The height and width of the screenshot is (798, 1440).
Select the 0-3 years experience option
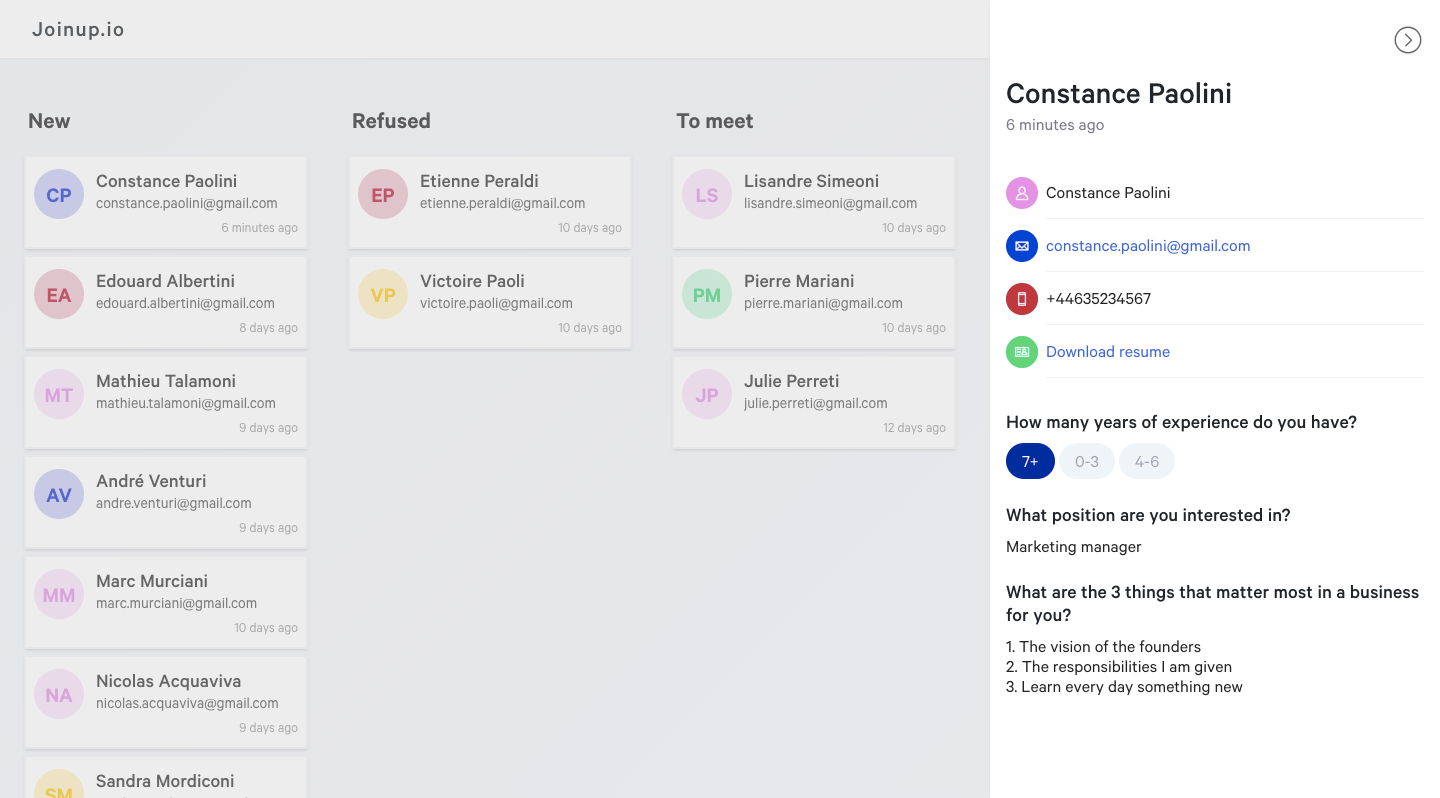(x=1087, y=461)
